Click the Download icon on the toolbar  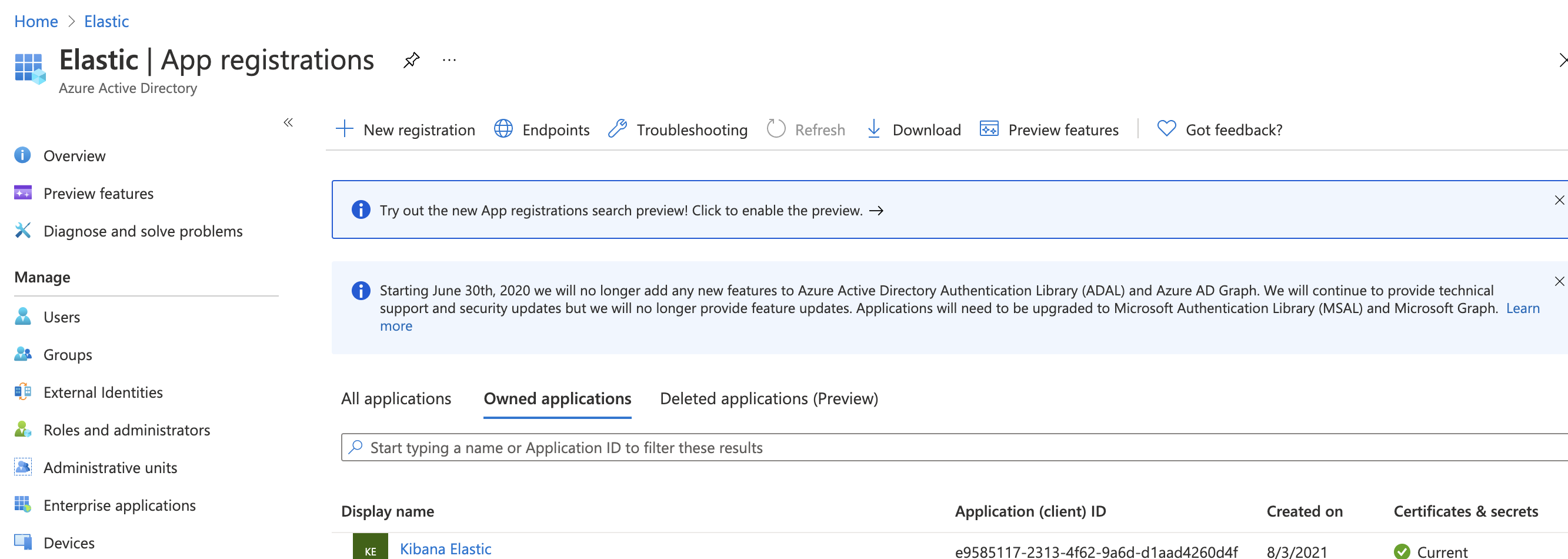tap(874, 129)
